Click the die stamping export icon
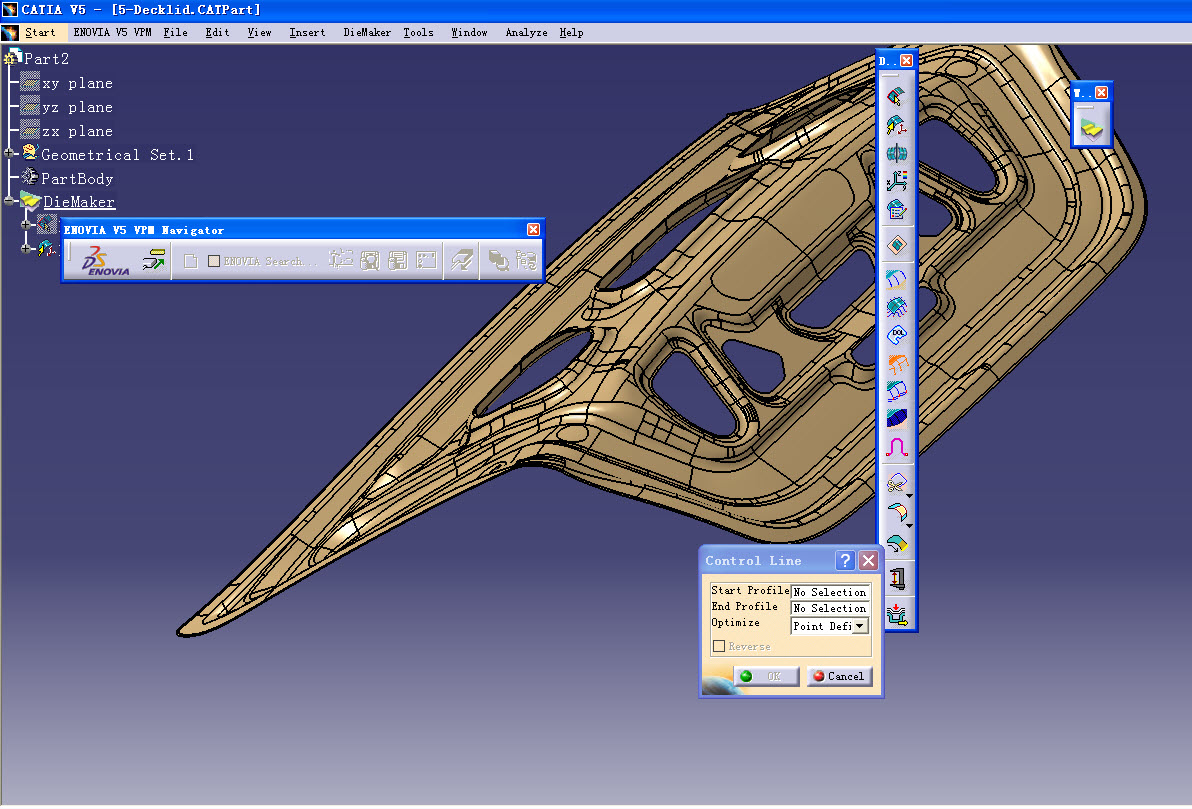 pyautogui.click(x=897, y=614)
